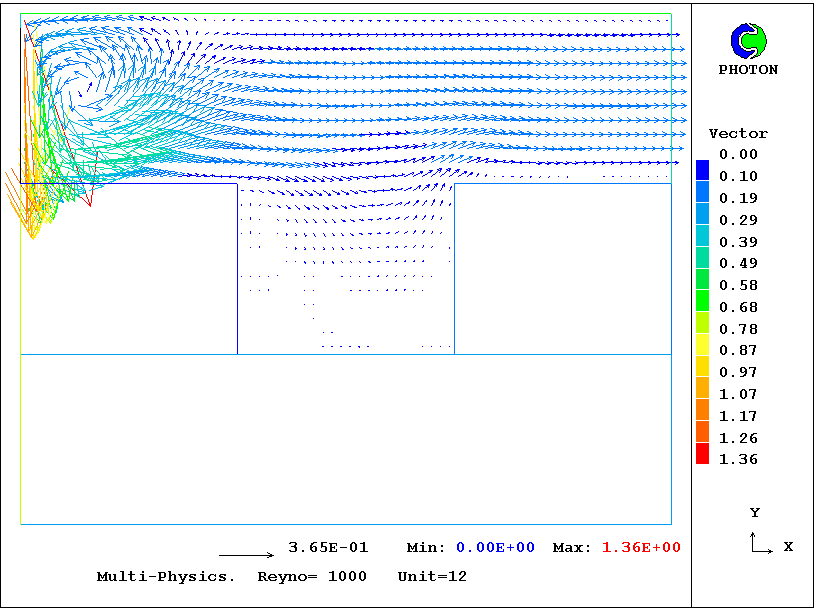Click the 3.65E-01 reference vector value
Image resolution: width=818 pixels, height=611 pixels.
(328, 548)
